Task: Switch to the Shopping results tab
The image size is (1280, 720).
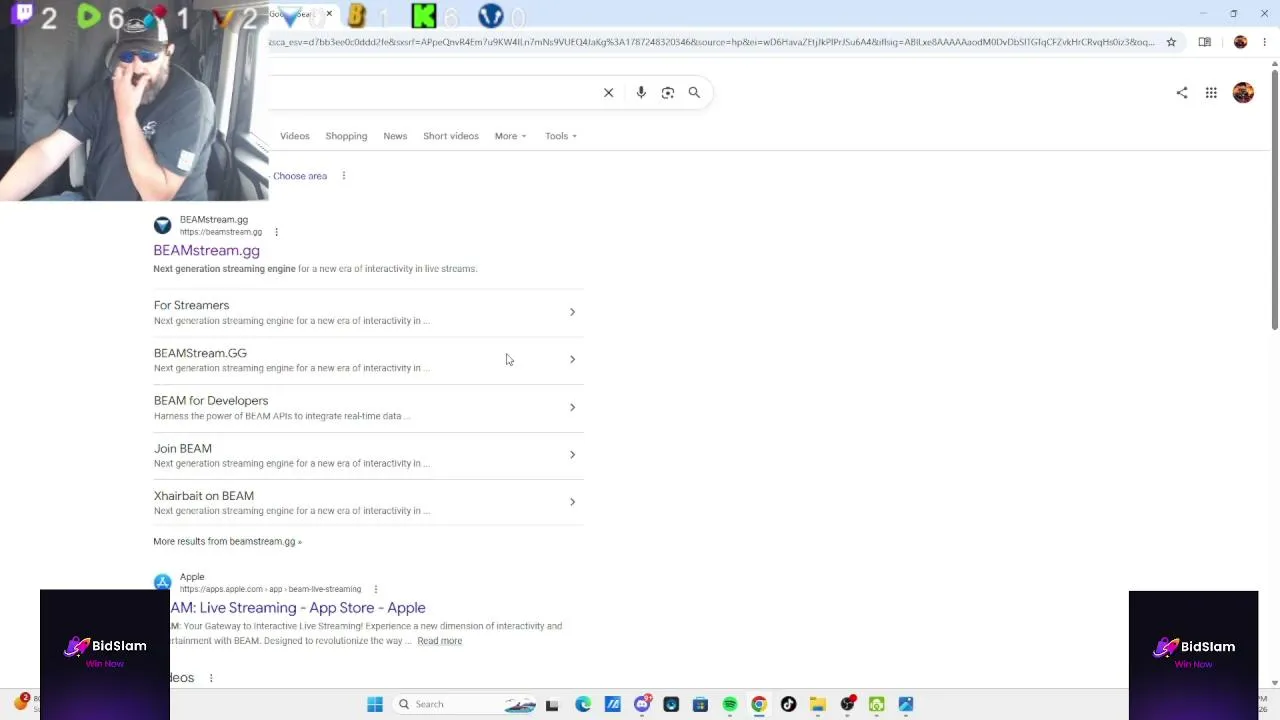Action: 346,136
